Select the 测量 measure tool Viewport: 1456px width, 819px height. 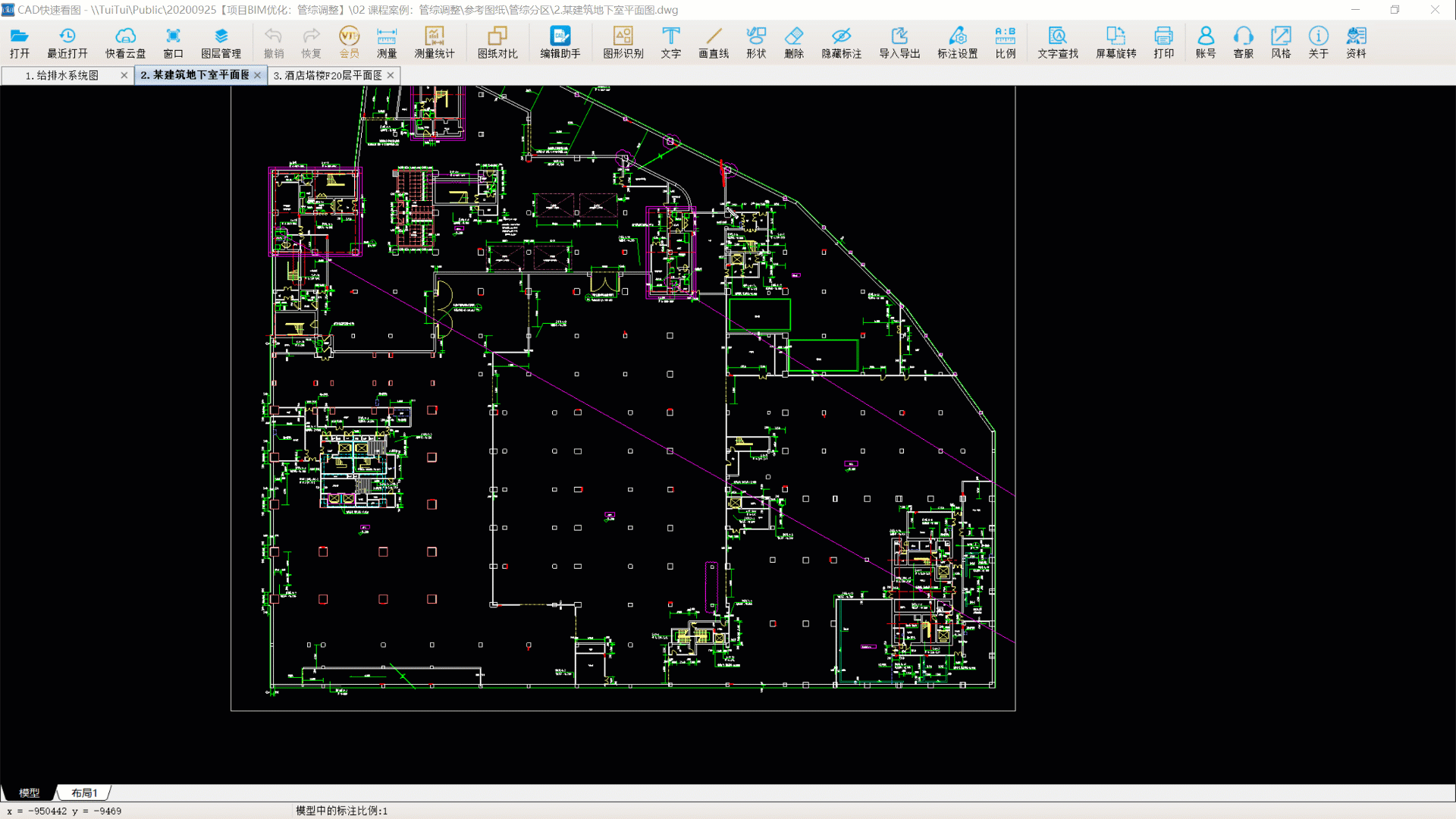point(387,42)
